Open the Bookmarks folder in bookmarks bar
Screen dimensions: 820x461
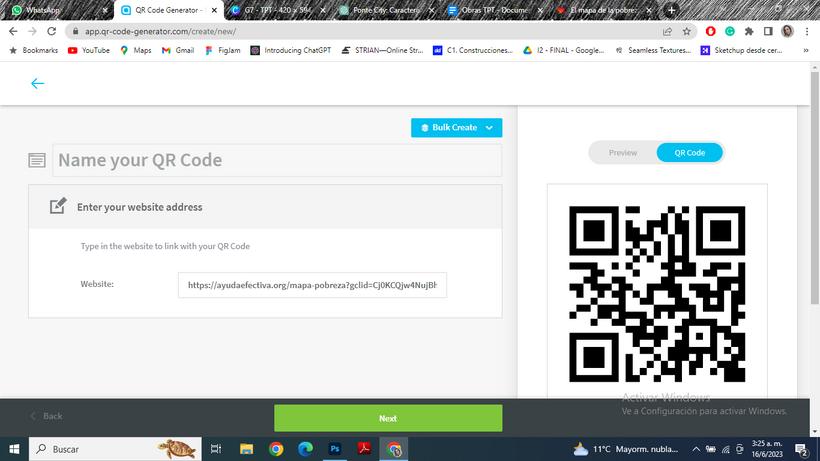34,50
